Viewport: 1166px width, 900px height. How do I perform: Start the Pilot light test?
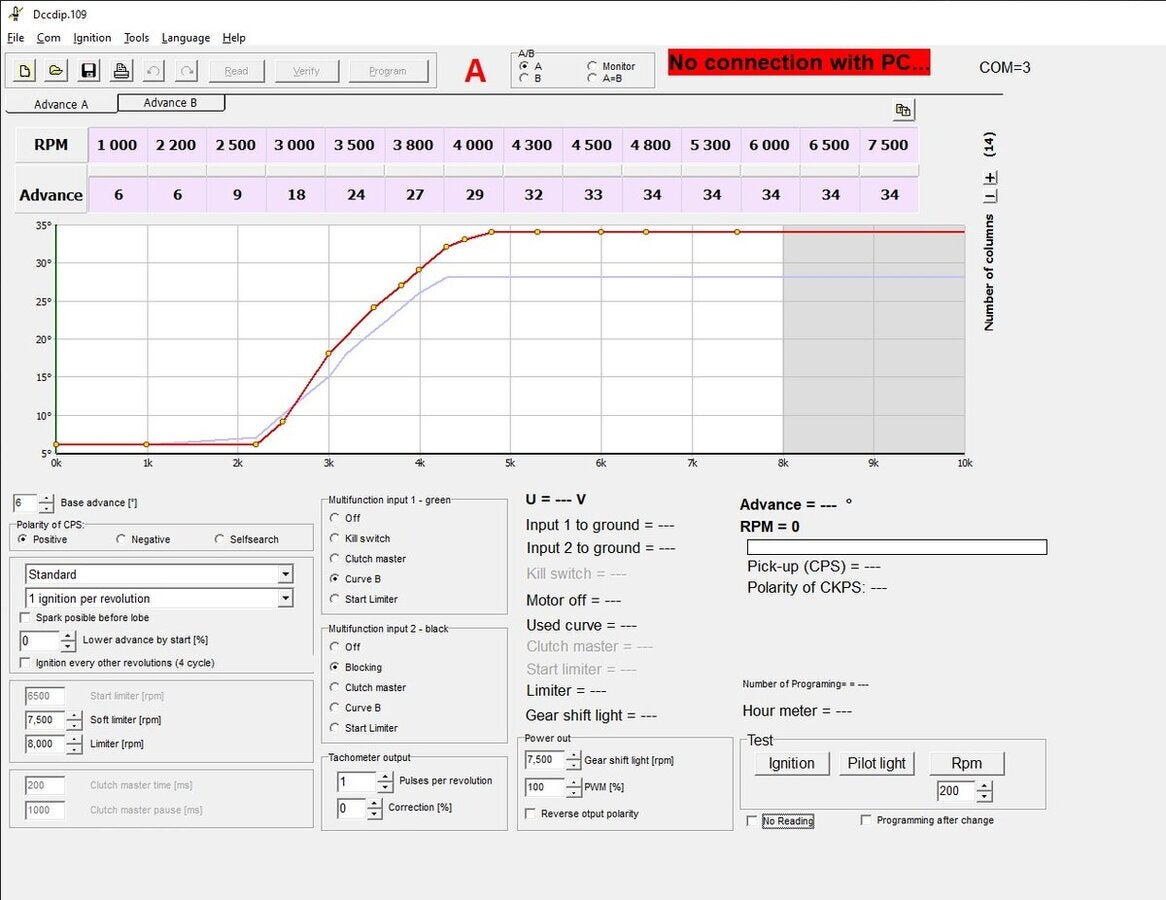pyautogui.click(x=876, y=763)
